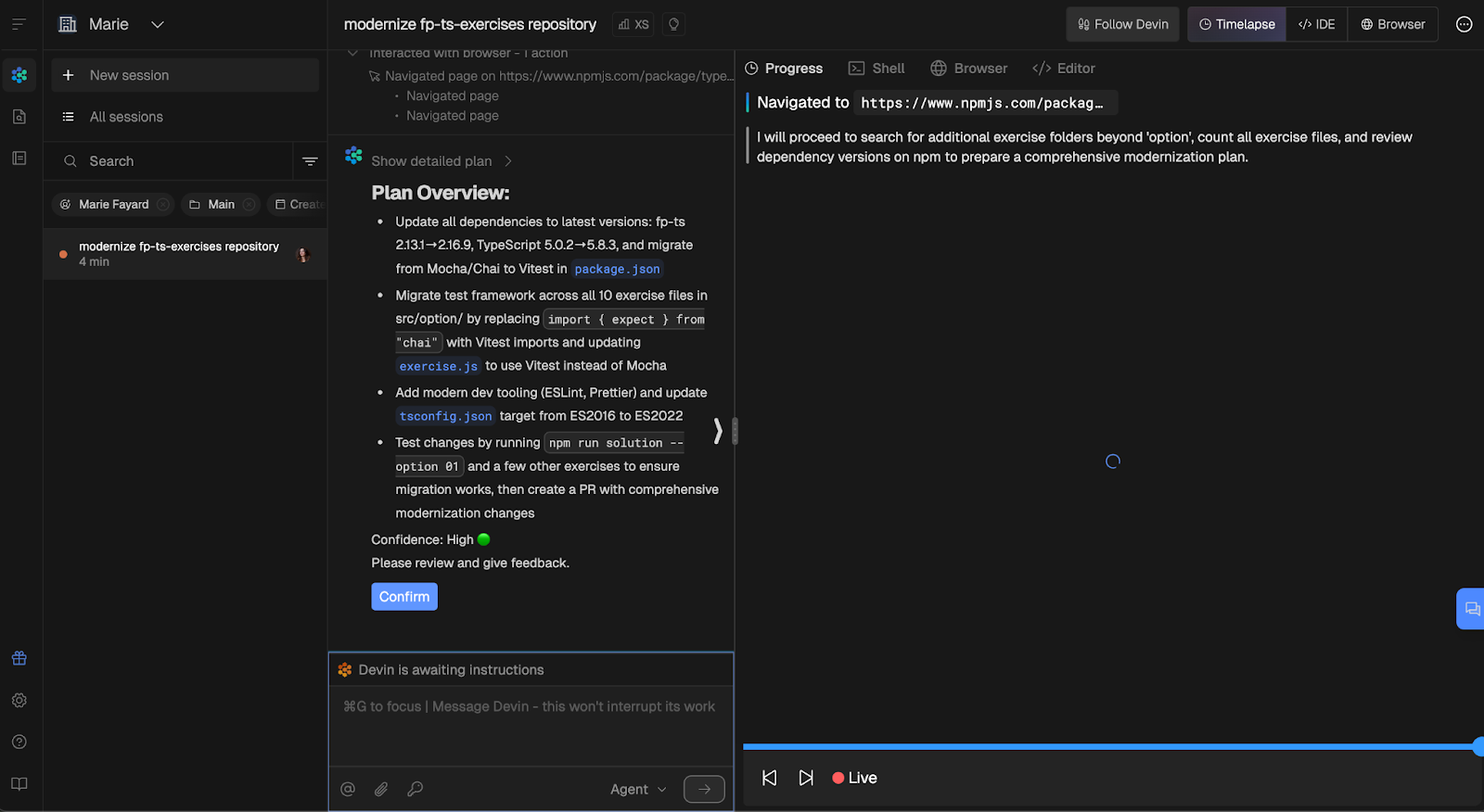Screen dimensions: 1484x812
Task: Skip to previous timelapse step
Action: tap(770, 778)
